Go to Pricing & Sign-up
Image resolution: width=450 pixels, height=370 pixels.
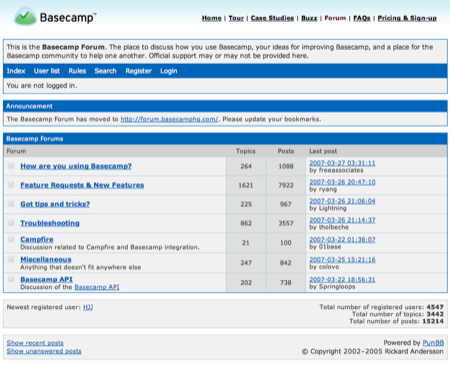pos(407,18)
